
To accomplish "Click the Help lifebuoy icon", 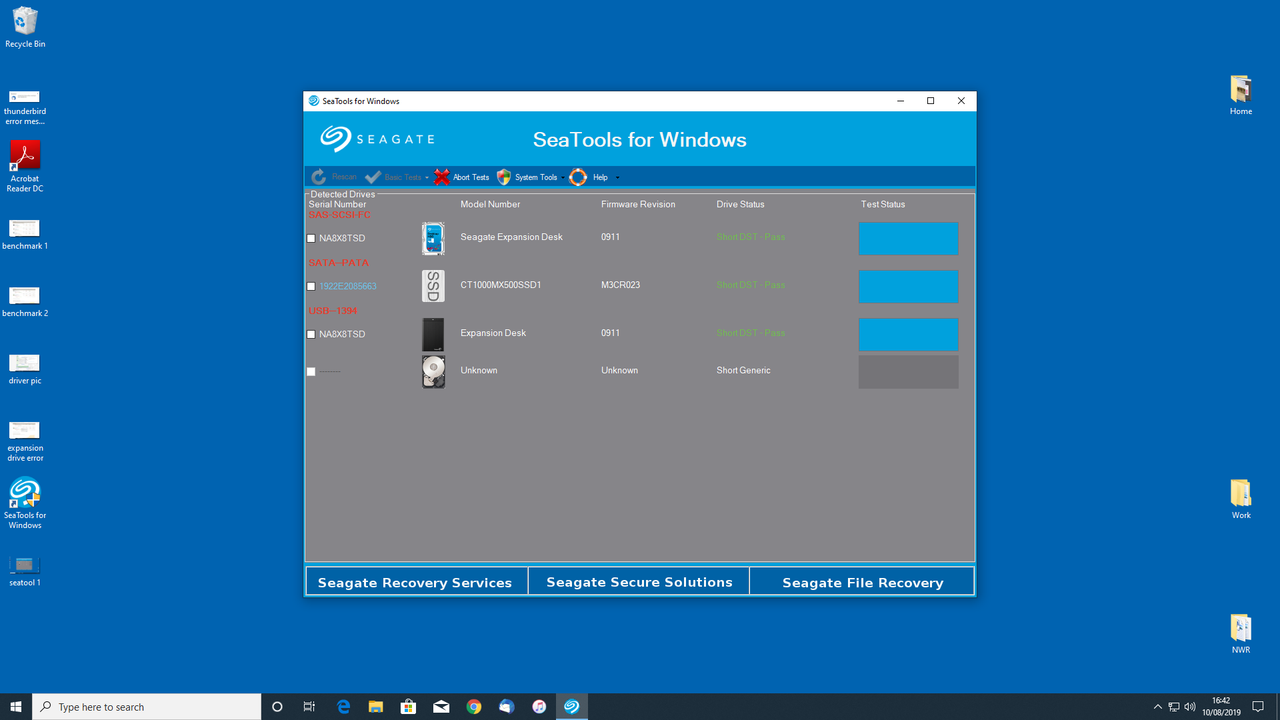I will click(x=578, y=177).
